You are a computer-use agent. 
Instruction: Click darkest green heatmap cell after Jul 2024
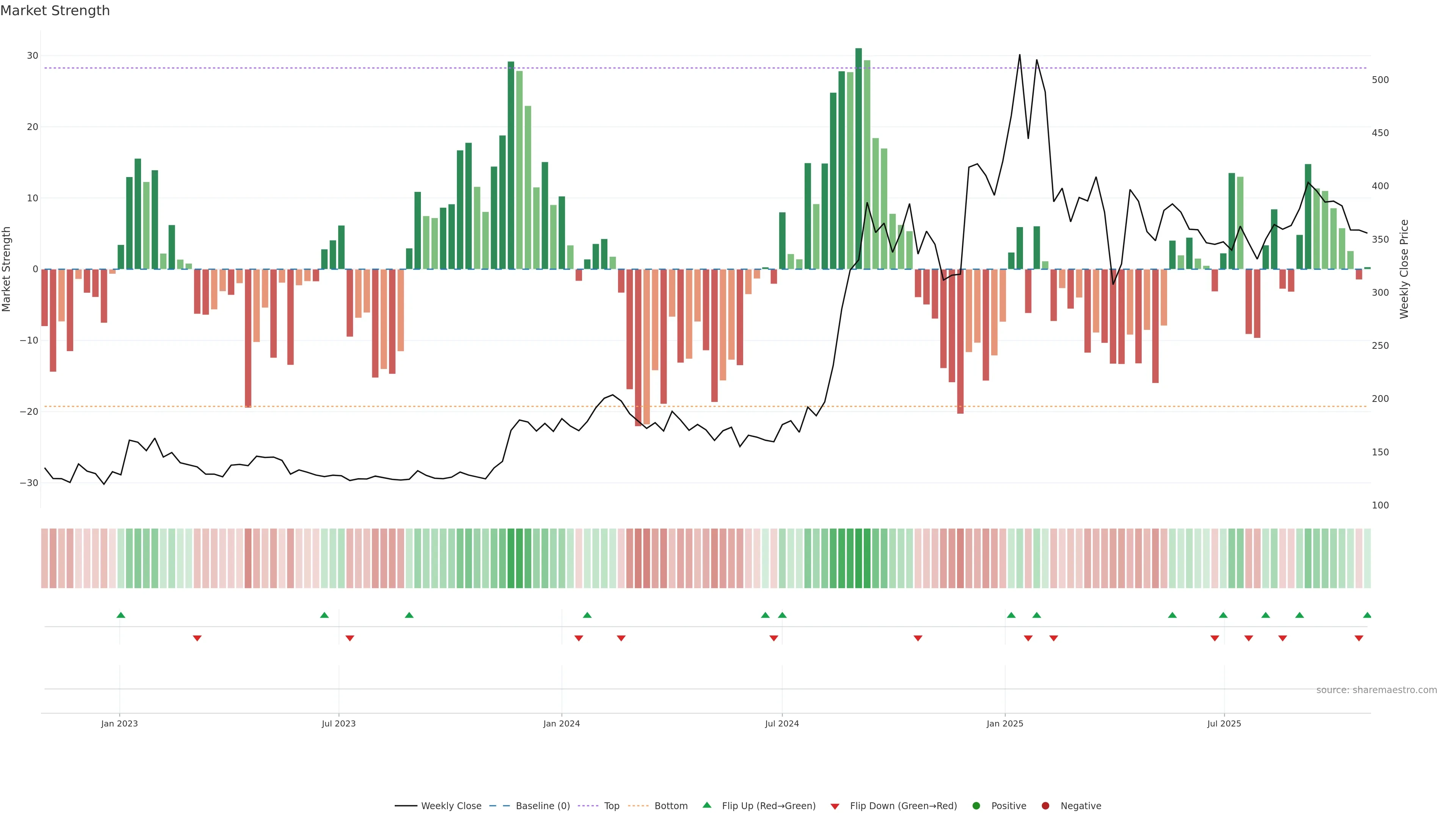pyautogui.click(x=858, y=559)
